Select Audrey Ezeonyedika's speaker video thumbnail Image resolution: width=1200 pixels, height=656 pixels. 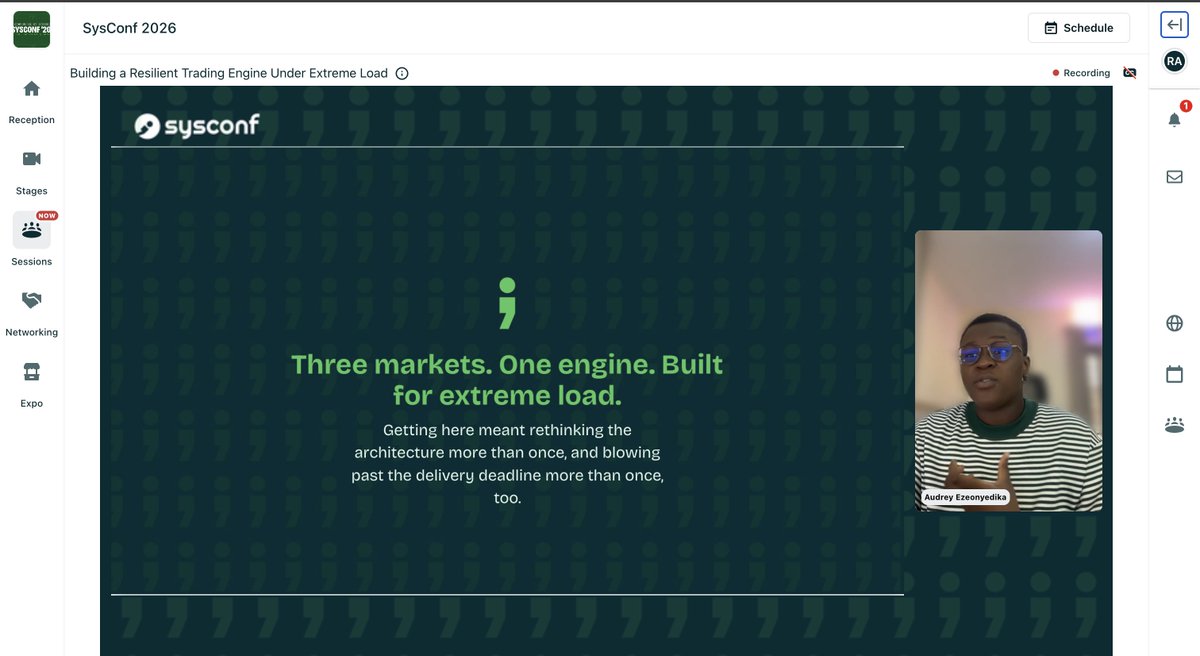tap(1008, 371)
